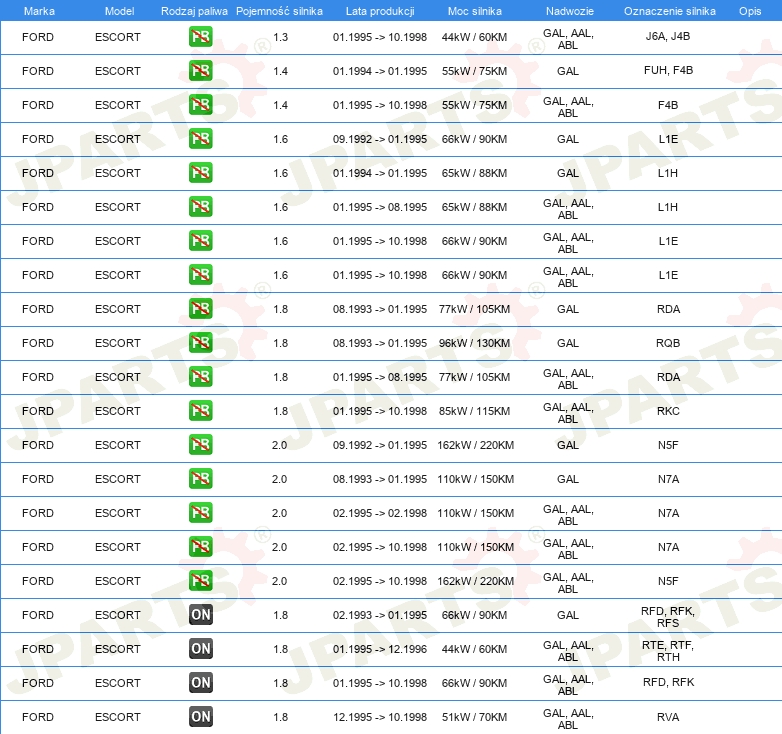The image size is (782, 734).
Task: Click engine code RFD, RFK, RFS
Action: (x=668, y=617)
